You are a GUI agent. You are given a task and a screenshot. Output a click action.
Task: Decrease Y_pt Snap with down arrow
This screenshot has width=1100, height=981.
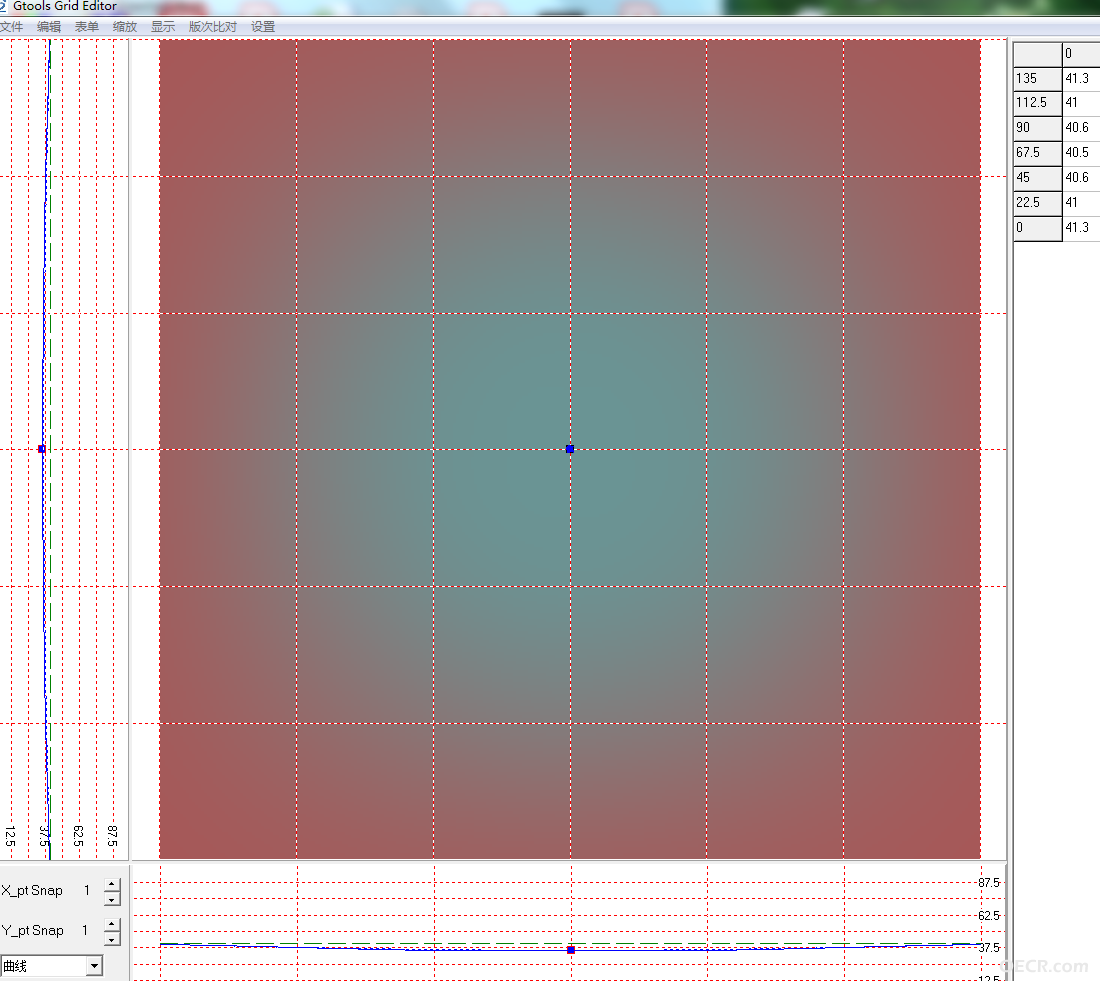tap(112, 939)
